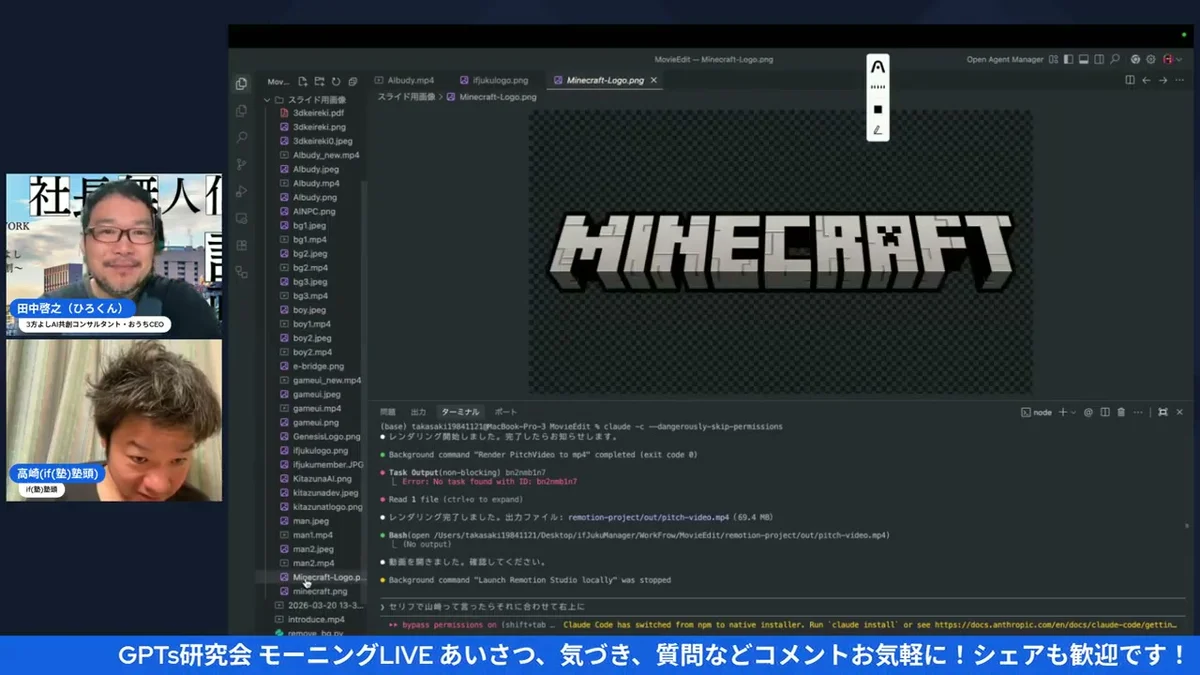Image resolution: width=1200 pixels, height=675 pixels.
Task: Open the node terminal profile dropdown
Action: 1072,412
